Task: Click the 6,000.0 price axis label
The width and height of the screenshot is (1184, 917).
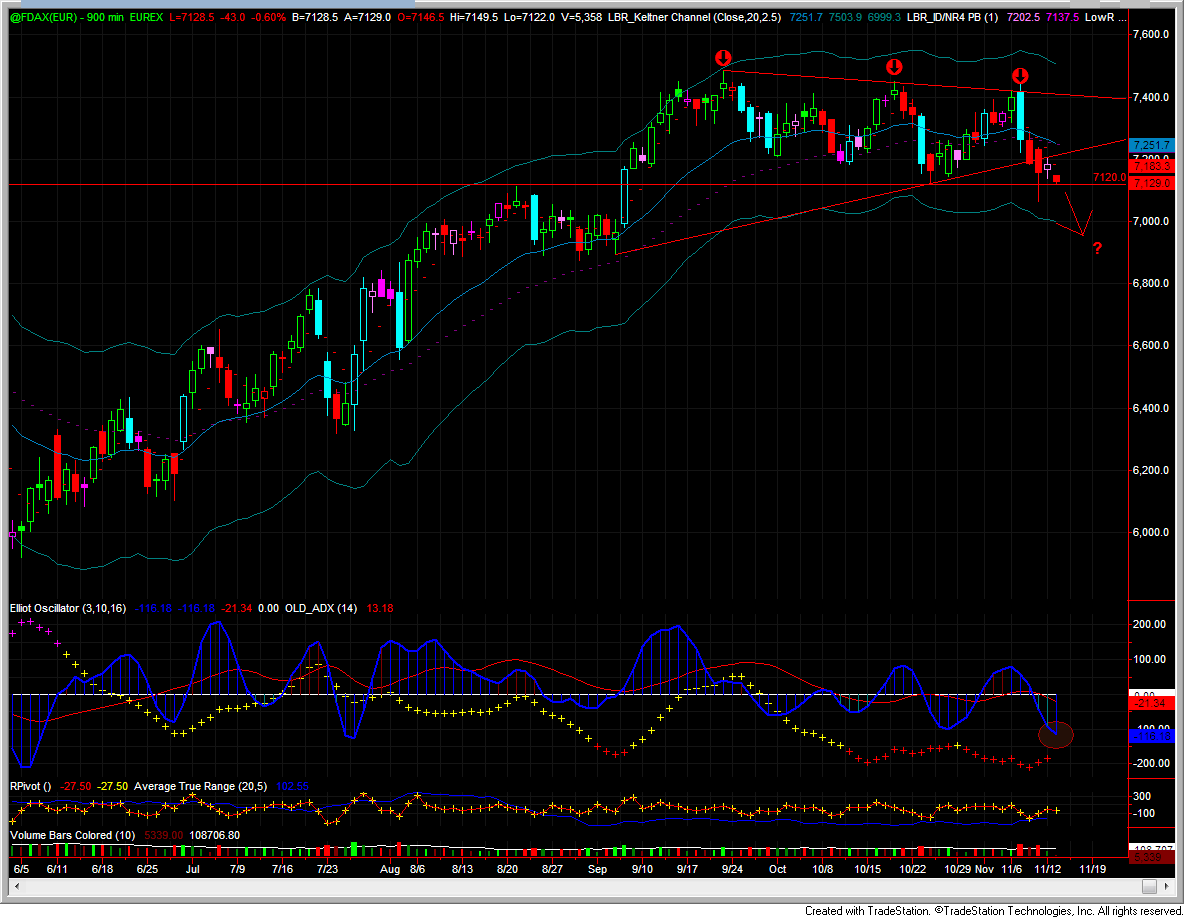Action: coord(1151,533)
